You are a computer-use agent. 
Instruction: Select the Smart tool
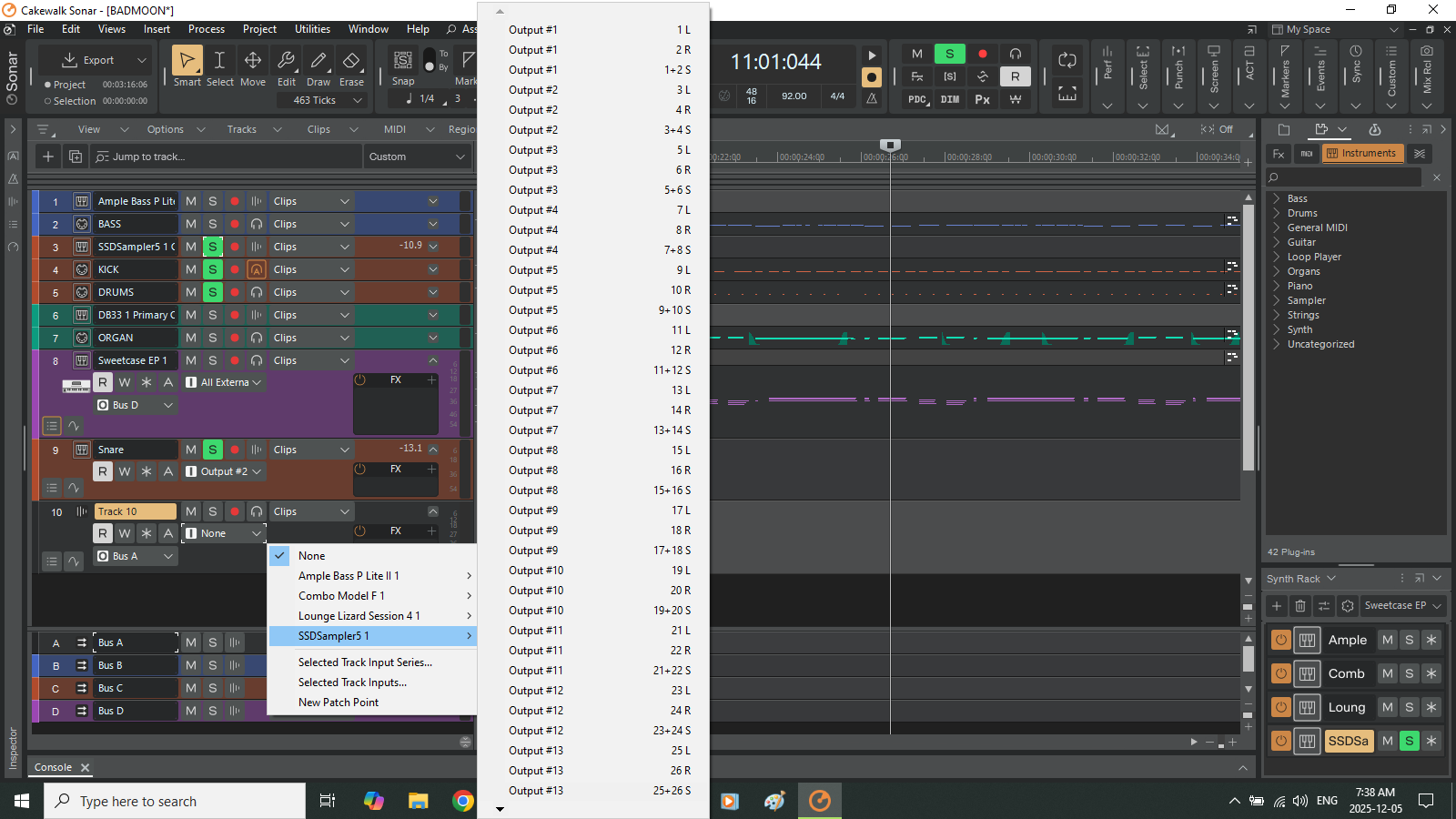click(187, 66)
